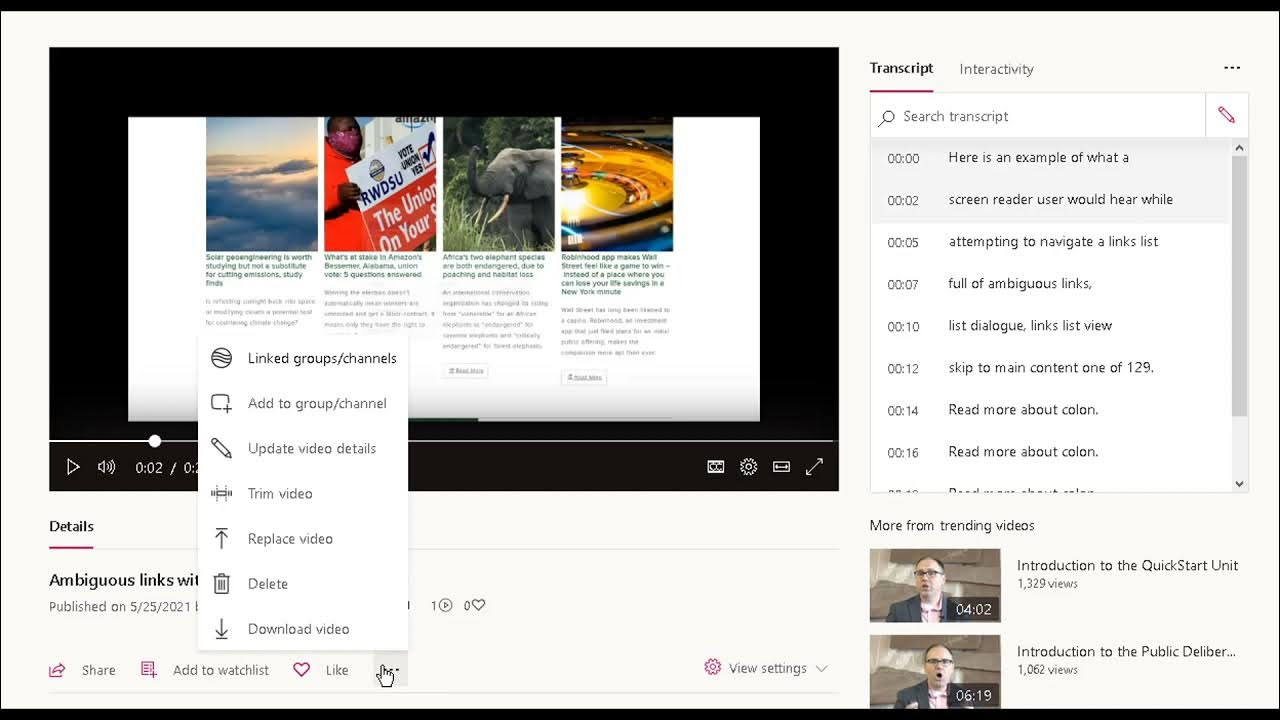This screenshot has width=1280, height=720.
Task: Switch to the Interactivity tab
Action: tap(995, 68)
